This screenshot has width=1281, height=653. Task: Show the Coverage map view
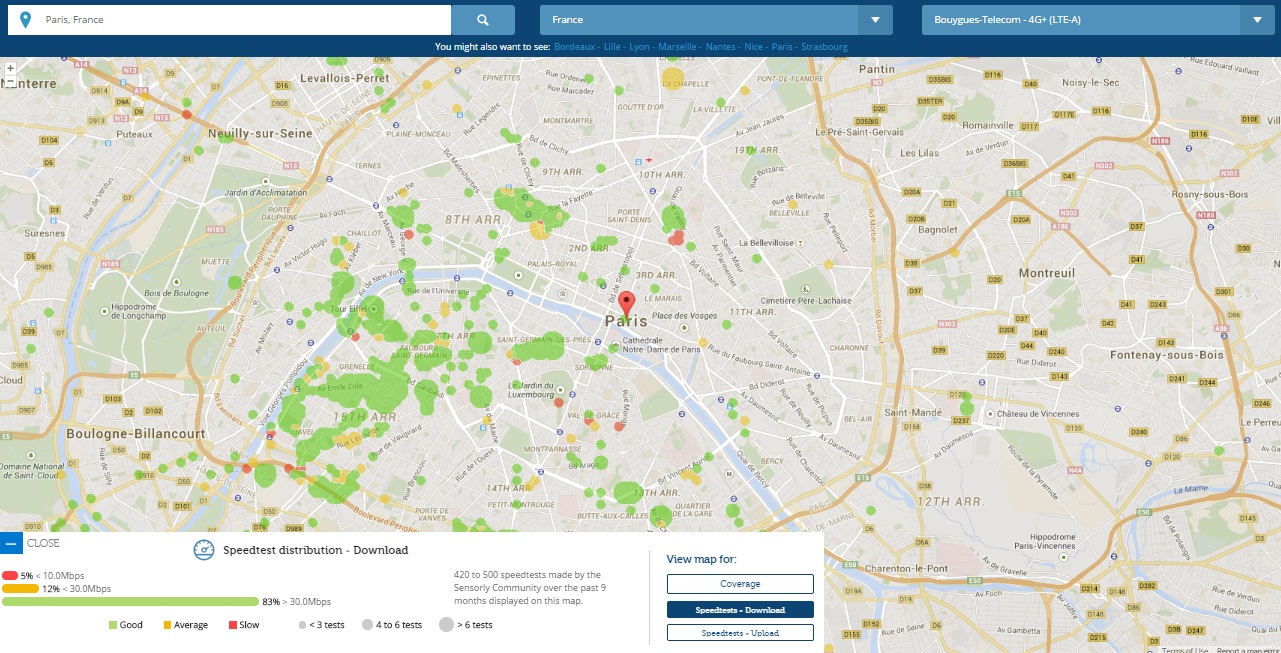pyautogui.click(x=740, y=584)
